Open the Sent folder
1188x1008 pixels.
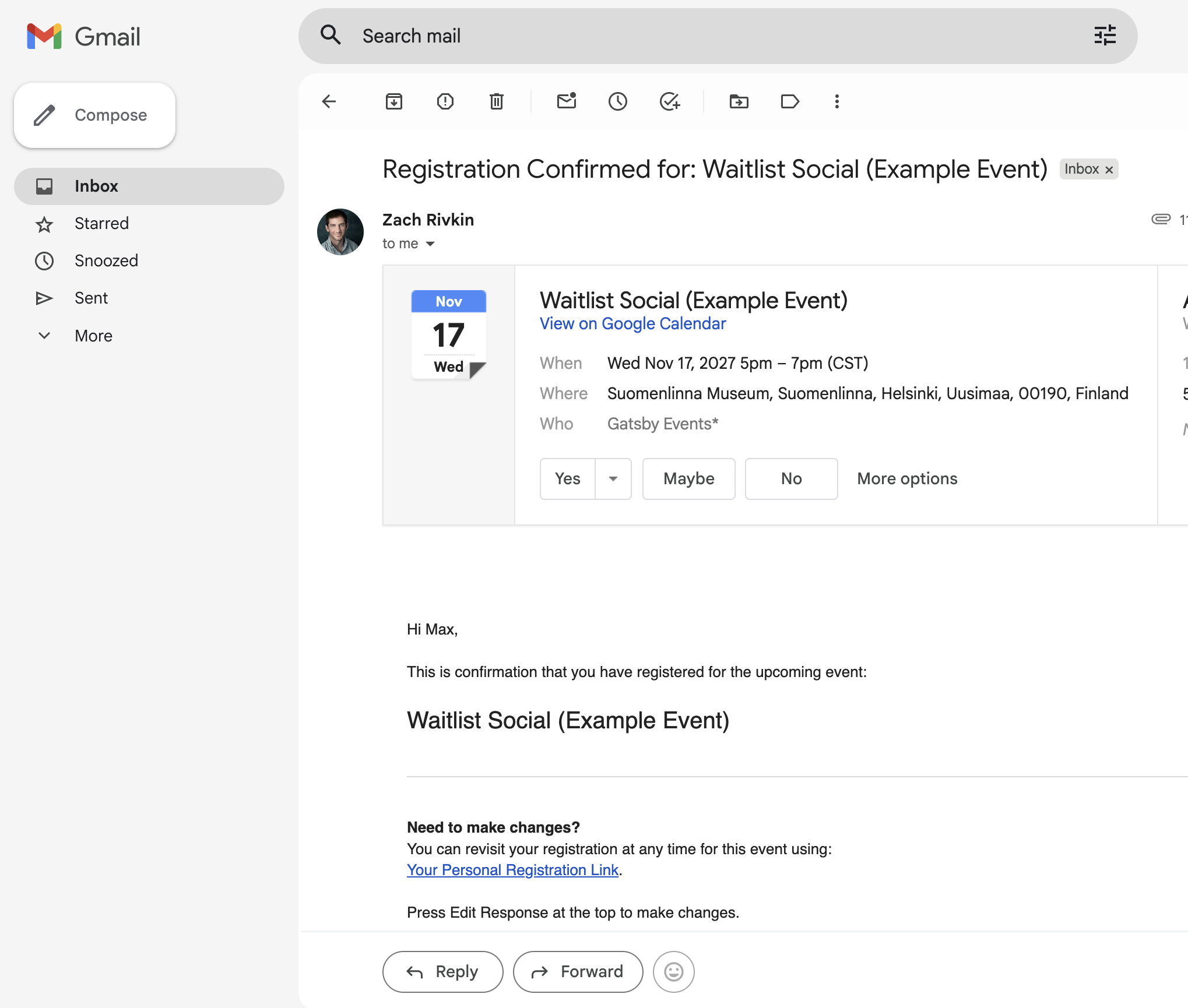92,298
